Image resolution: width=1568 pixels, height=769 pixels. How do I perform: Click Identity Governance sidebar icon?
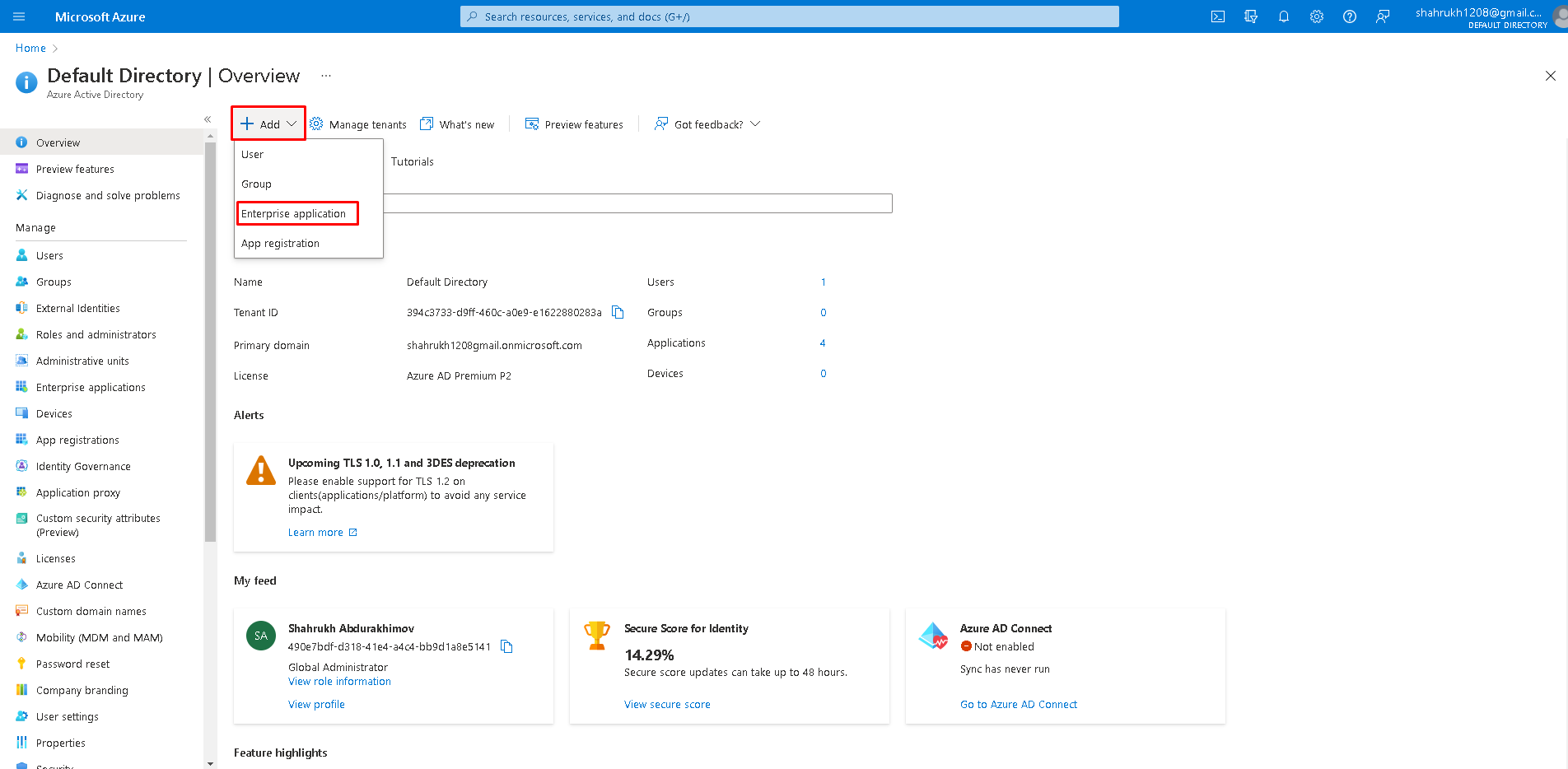click(22, 466)
